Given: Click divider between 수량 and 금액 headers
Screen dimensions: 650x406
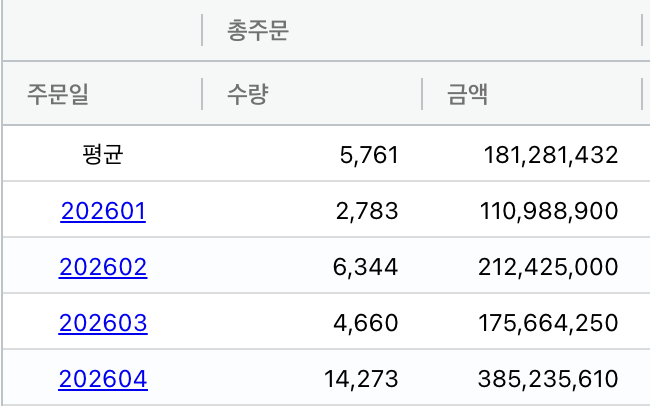Looking at the screenshot, I should (x=422, y=94).
